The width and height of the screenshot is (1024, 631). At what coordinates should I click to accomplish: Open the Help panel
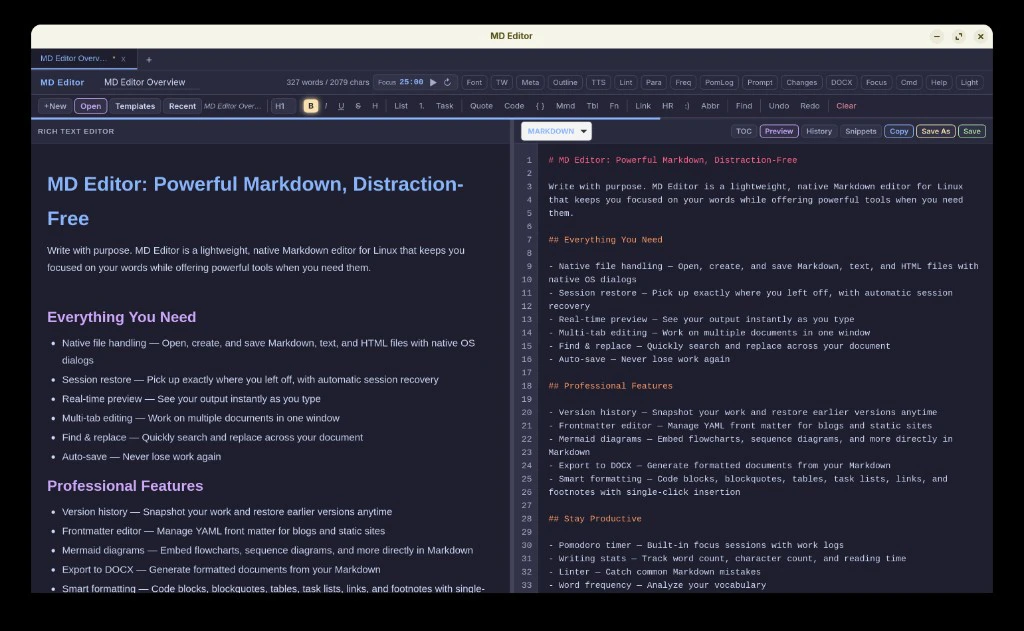(939, 82)
